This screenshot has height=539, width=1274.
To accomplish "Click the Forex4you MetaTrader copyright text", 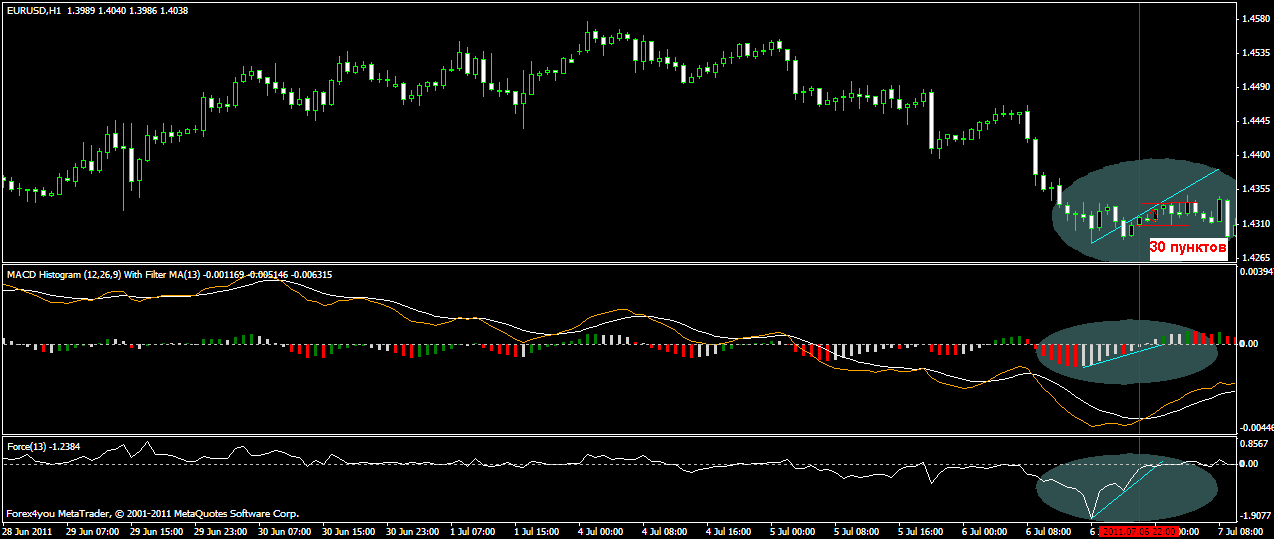I will coord(151,514).
